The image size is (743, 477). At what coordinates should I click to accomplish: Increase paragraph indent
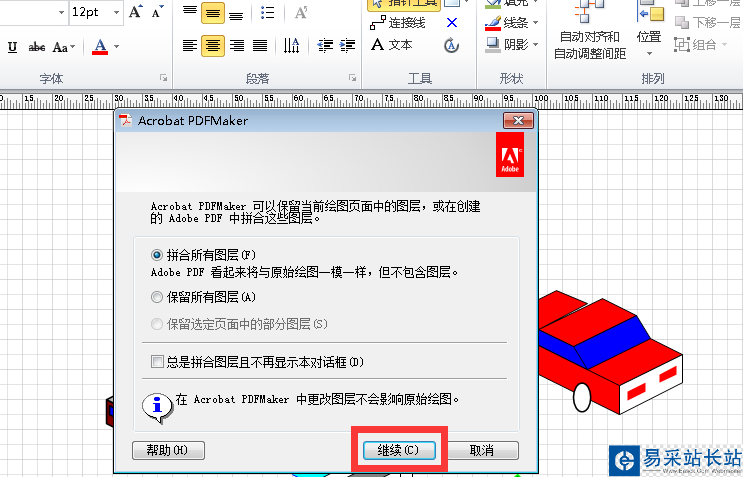(348, 45)
